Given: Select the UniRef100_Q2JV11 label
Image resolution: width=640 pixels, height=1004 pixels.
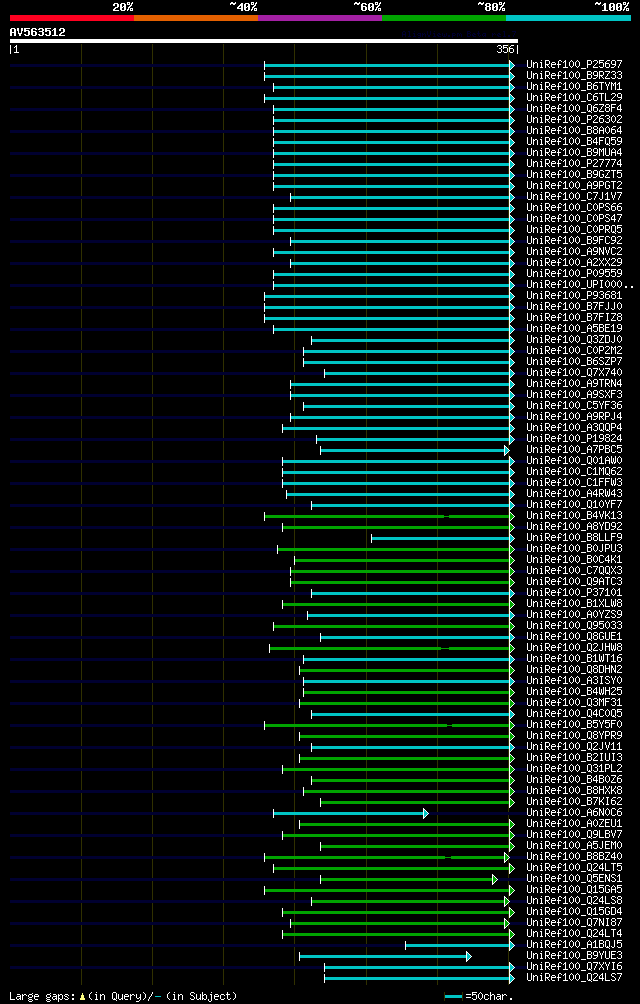Looking at the screenshot, I should tap(574, 747).
